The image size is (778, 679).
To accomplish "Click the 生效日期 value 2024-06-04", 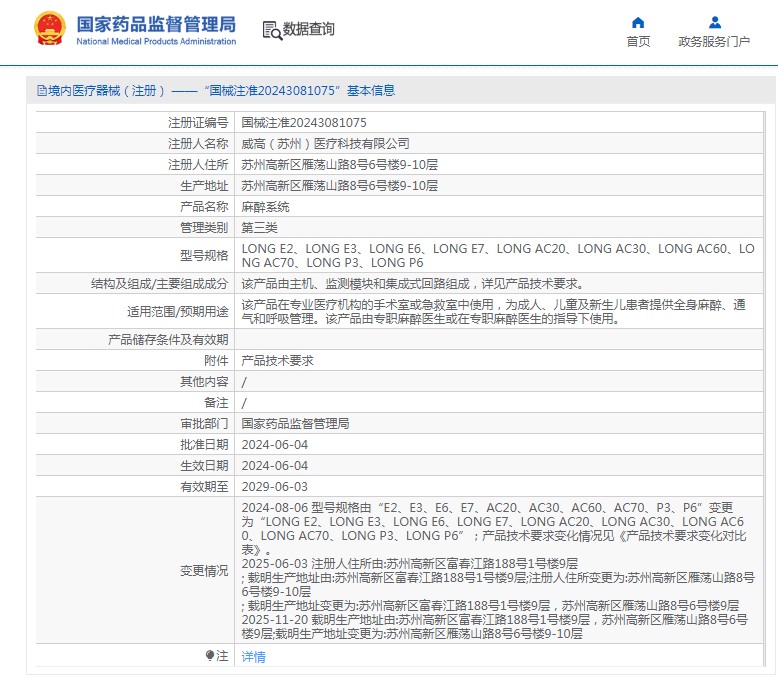I will 274,466.
